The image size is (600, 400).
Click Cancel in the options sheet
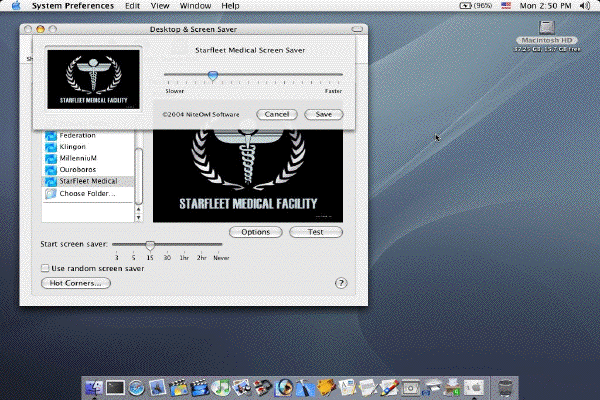(x=277, y=114)
